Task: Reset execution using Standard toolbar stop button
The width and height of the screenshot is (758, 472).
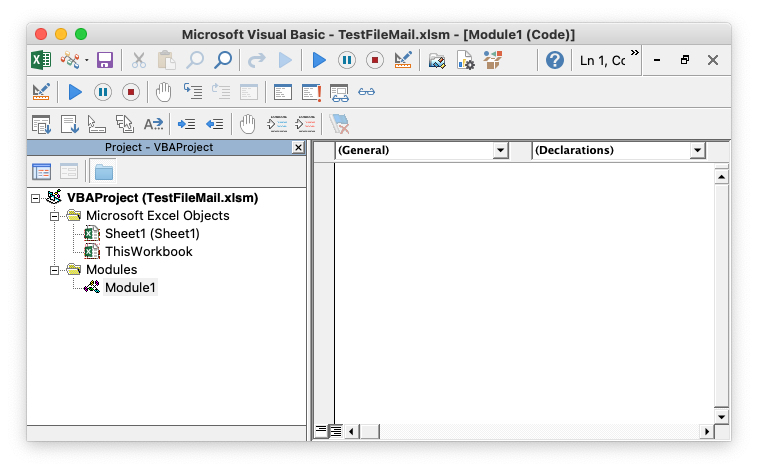Action: 375,60
